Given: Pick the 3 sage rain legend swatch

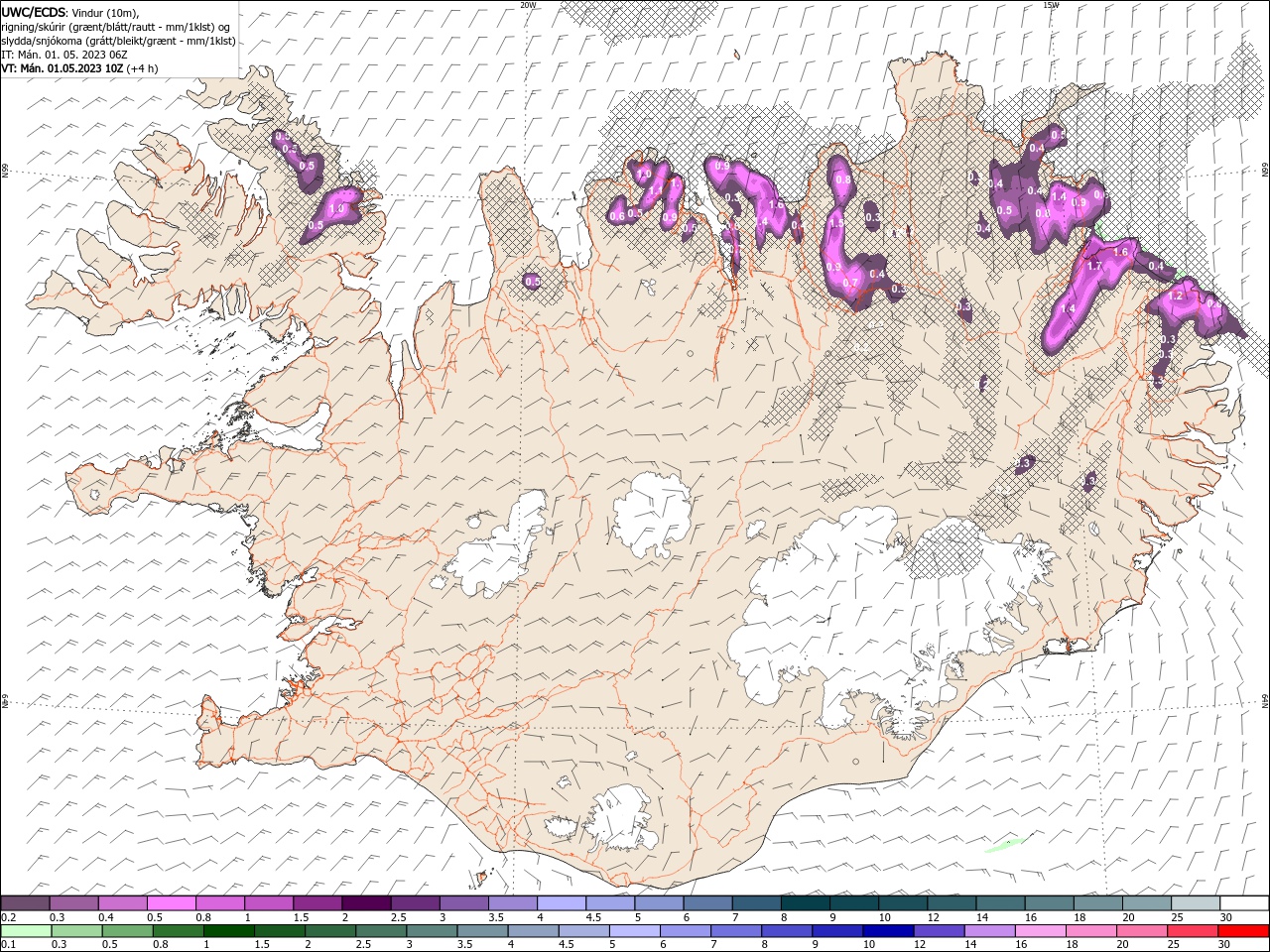Looking at the screenshot, I should coord(432,931).
